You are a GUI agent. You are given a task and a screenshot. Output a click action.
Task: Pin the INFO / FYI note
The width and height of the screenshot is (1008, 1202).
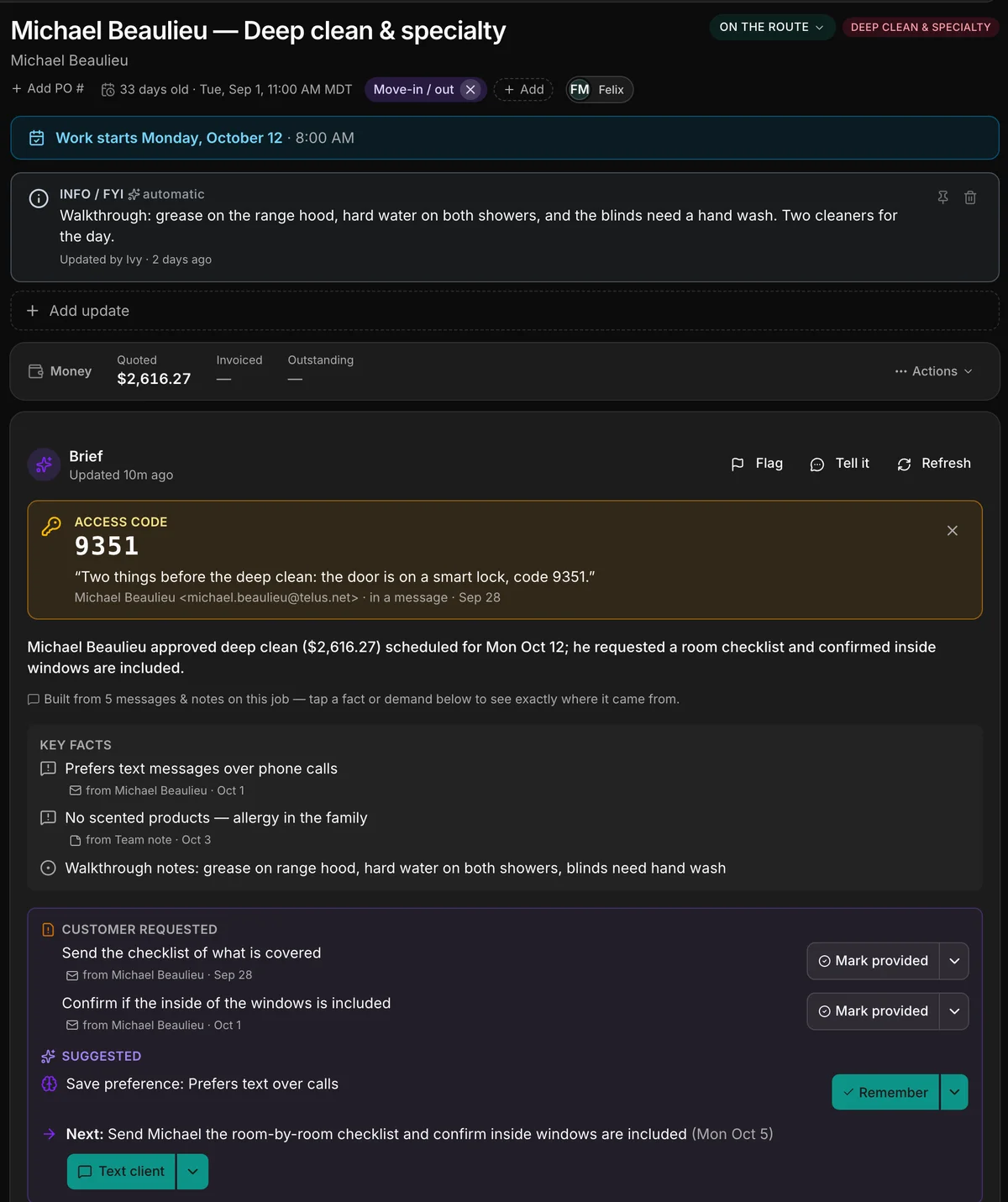942,197
